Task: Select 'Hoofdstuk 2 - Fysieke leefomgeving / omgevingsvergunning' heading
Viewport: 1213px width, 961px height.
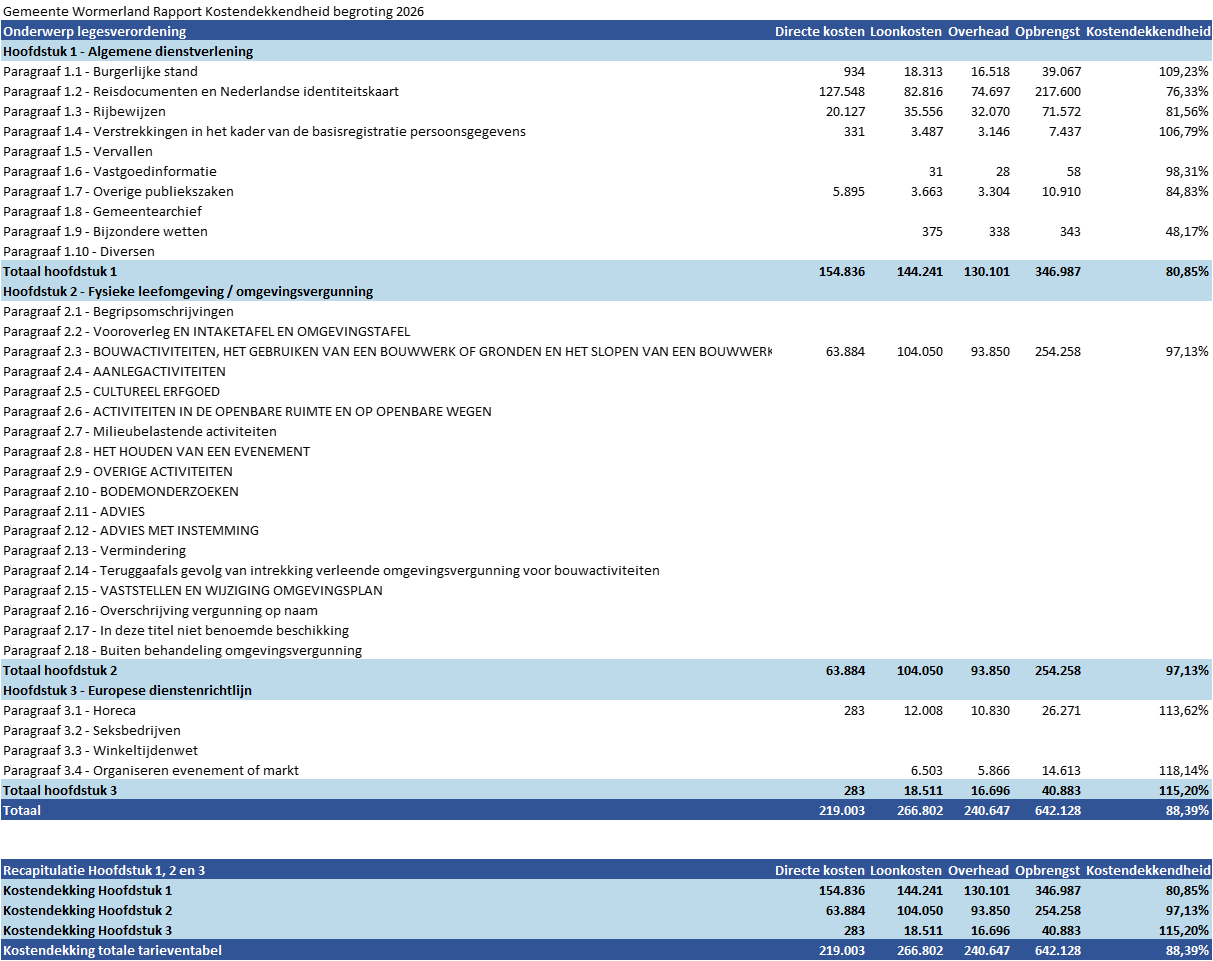Action: coord(188,291)
